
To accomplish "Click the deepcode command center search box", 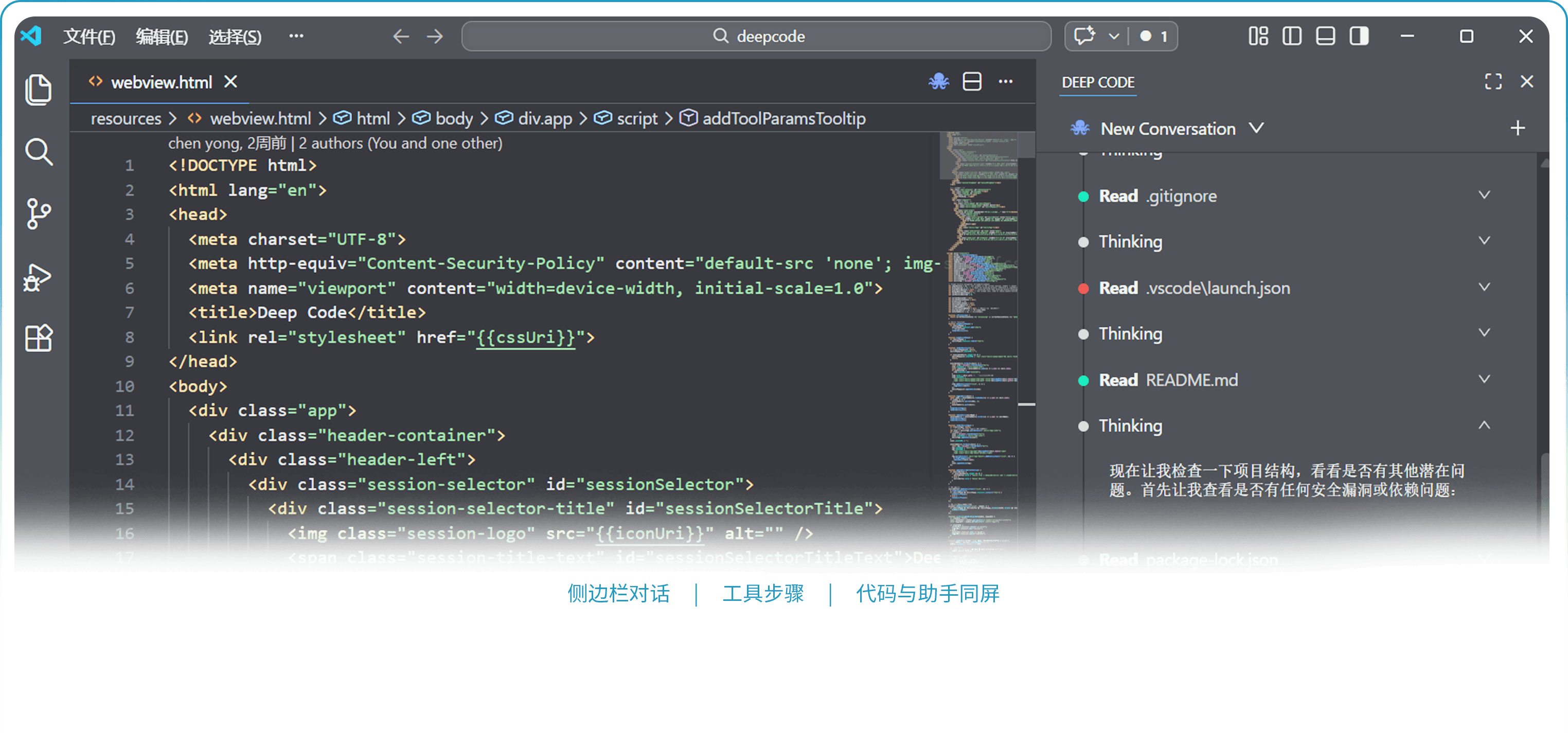I will (756, 37).
